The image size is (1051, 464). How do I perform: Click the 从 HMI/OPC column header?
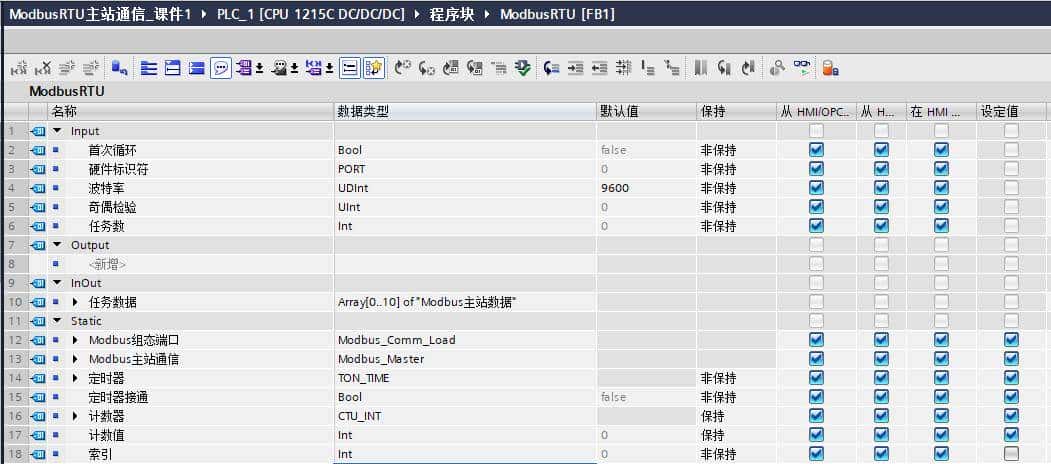pyautogui.click(x=816, y=112)
